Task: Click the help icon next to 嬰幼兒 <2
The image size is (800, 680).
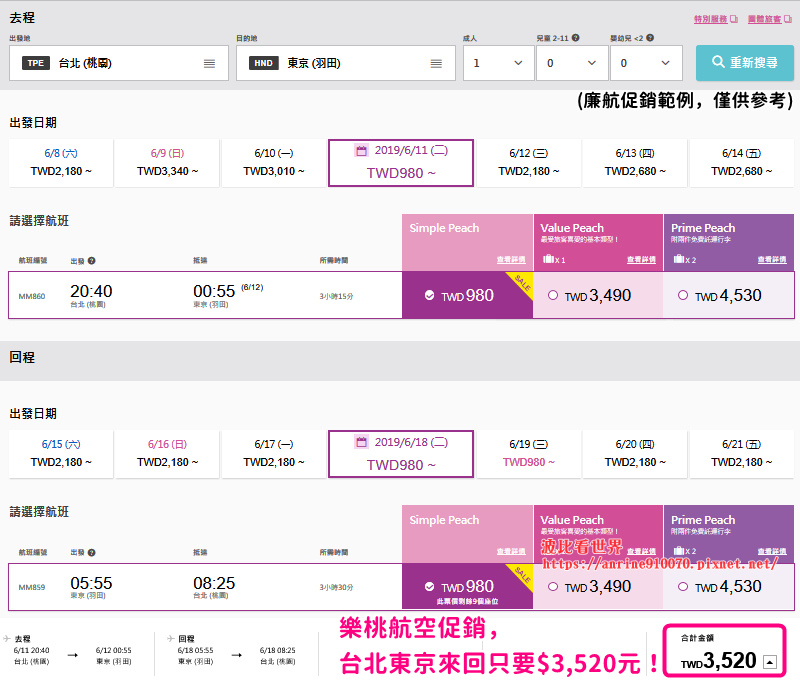Action: click(650, 38)
